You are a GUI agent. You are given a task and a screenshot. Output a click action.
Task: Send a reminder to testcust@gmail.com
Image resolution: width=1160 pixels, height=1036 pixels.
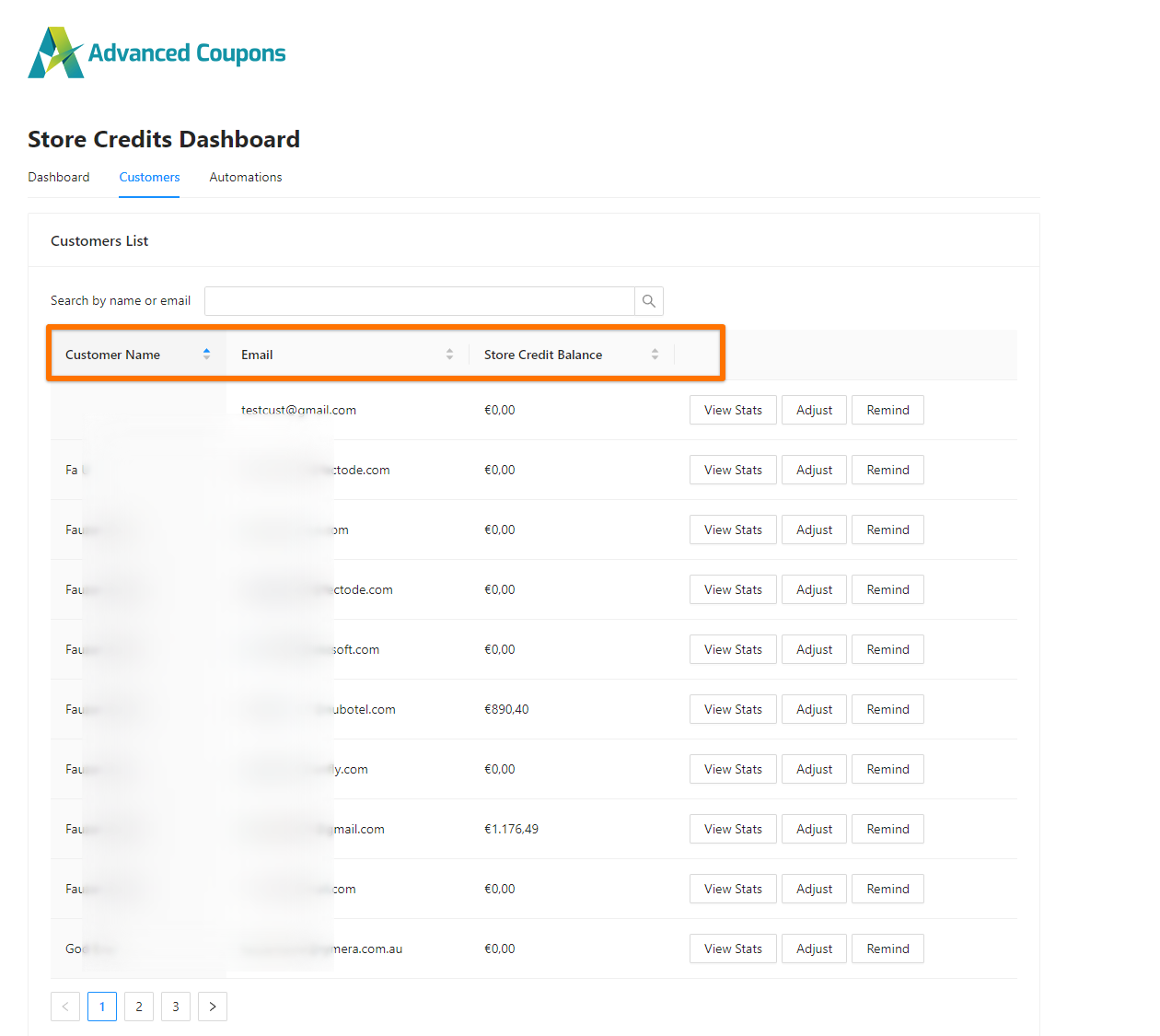887,409
